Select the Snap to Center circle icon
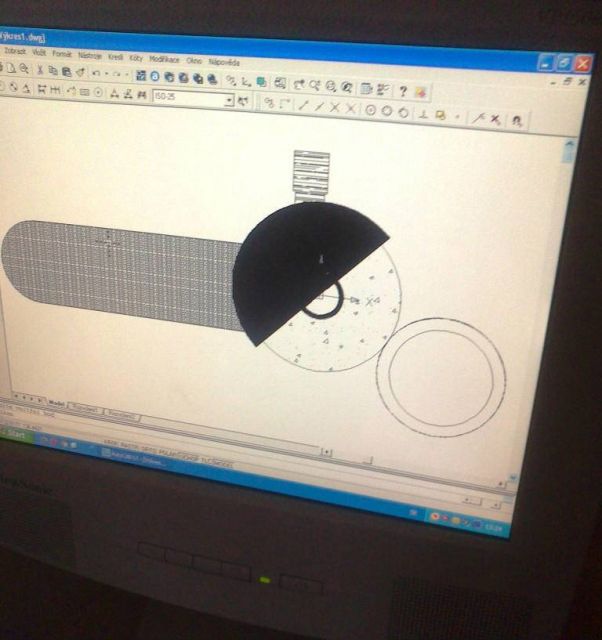 pyautogui.click(x=370, y=110)
